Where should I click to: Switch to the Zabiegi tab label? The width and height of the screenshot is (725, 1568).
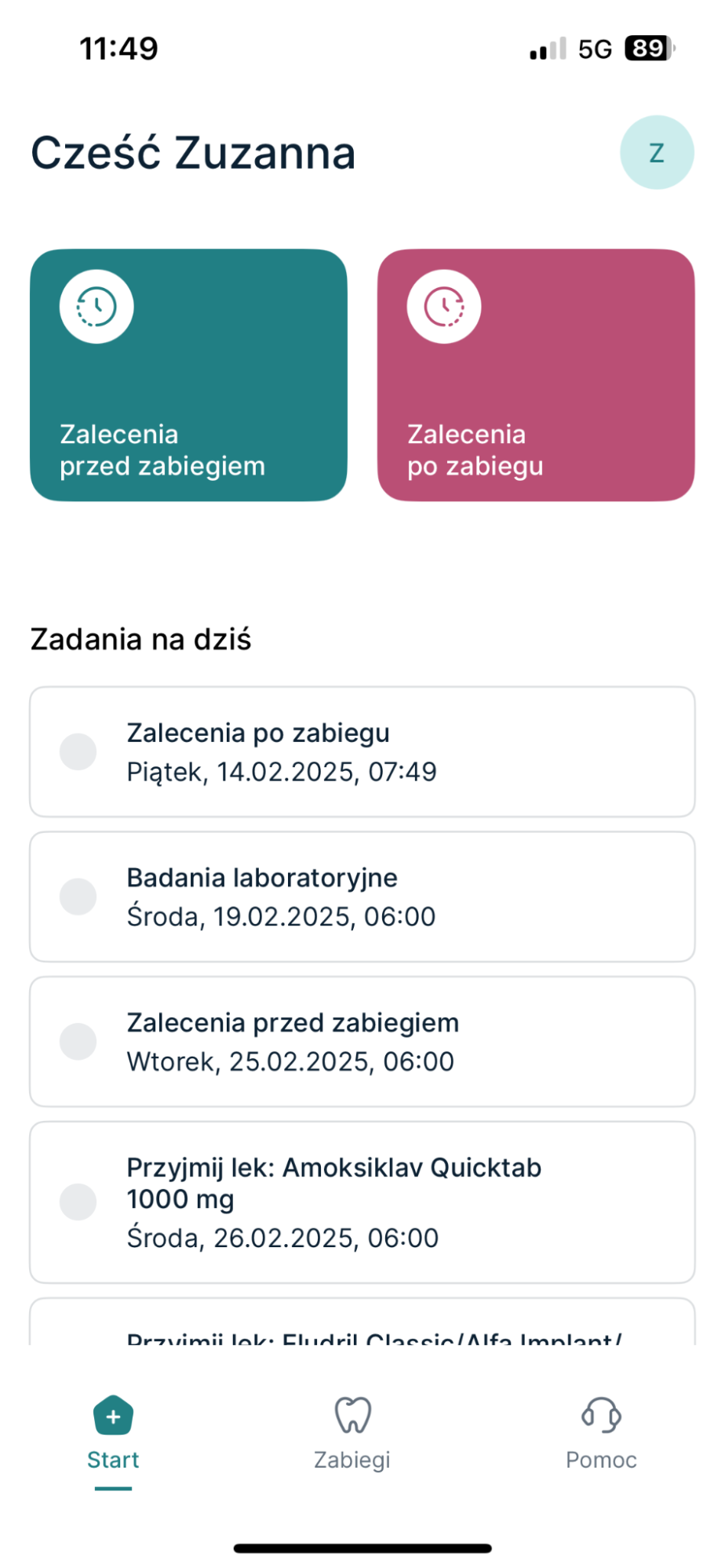pos(352,1460)
